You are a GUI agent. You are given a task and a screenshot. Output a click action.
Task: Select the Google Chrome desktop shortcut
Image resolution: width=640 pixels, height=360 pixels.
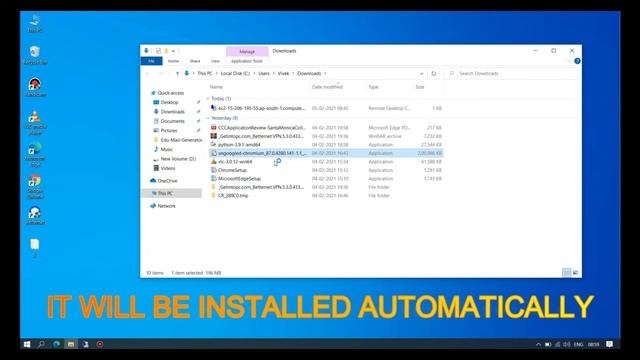[35, 187]
